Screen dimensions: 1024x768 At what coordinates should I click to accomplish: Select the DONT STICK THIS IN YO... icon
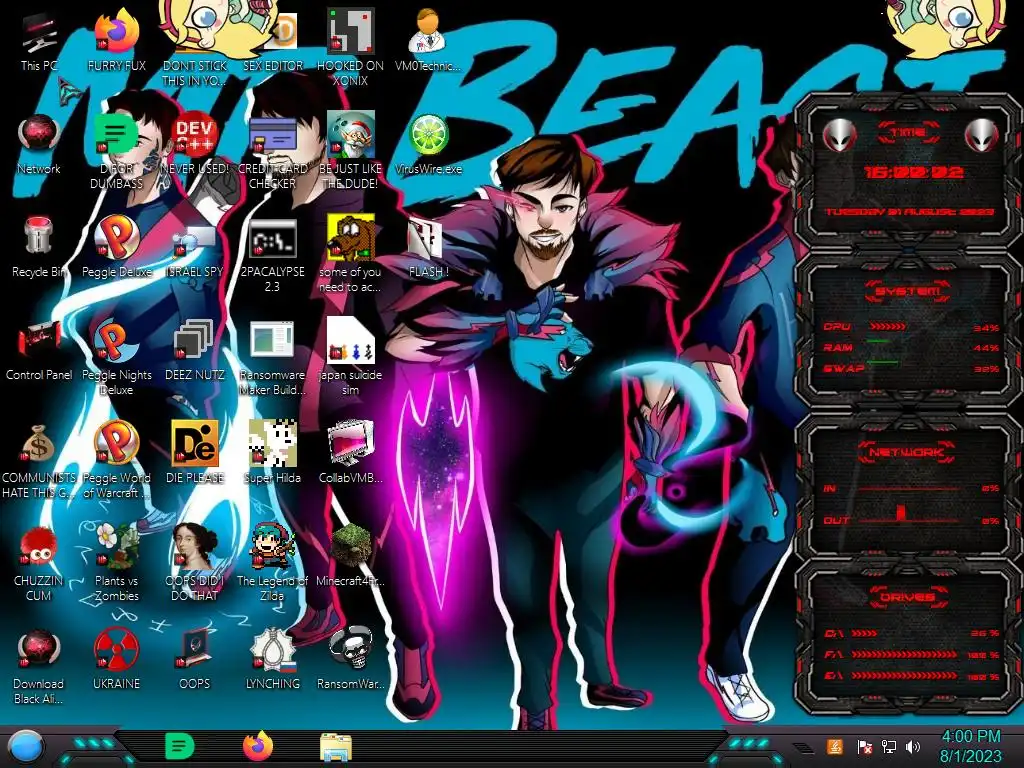coord(194,47)
